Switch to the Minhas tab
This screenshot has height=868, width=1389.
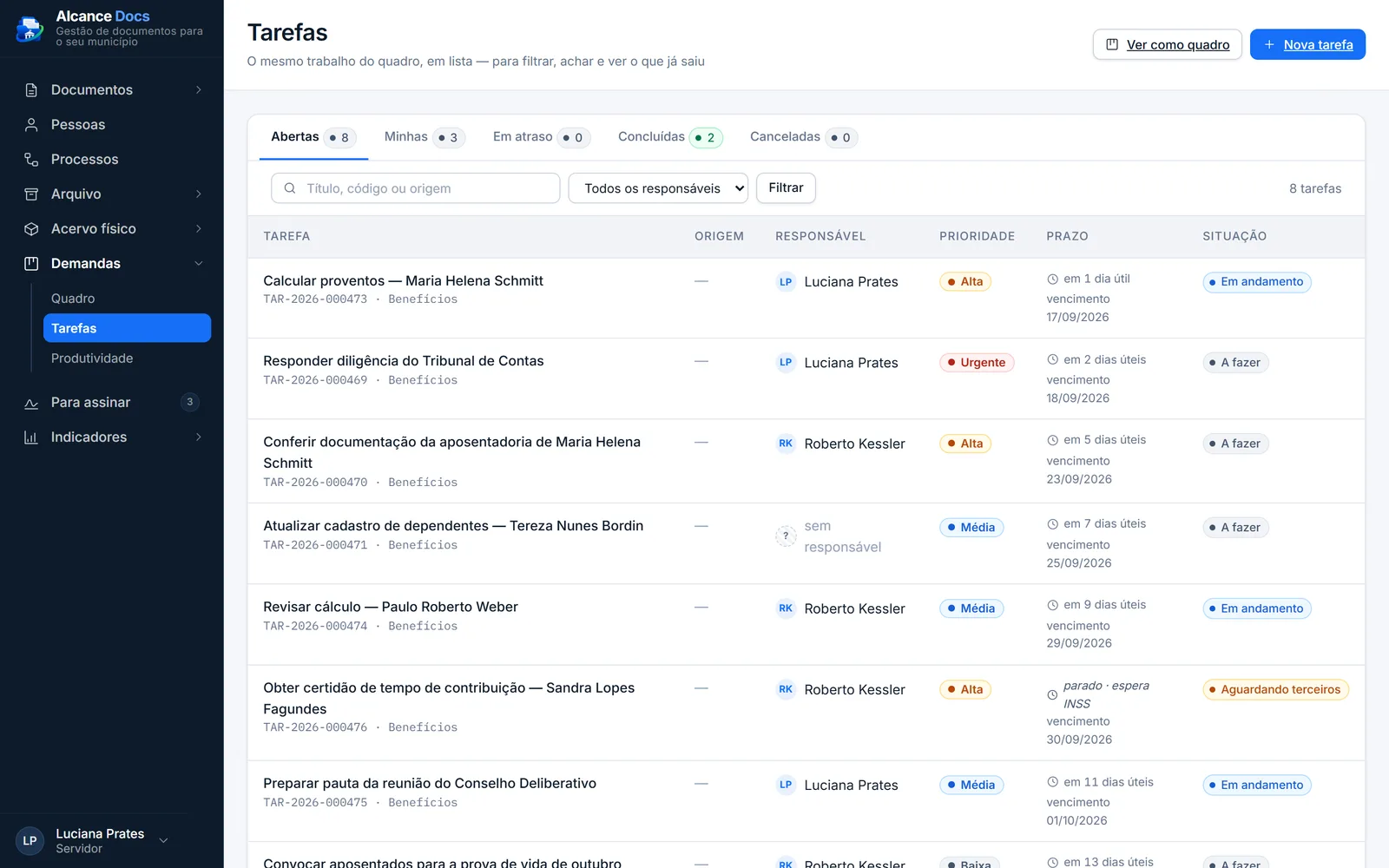point(425,137)
